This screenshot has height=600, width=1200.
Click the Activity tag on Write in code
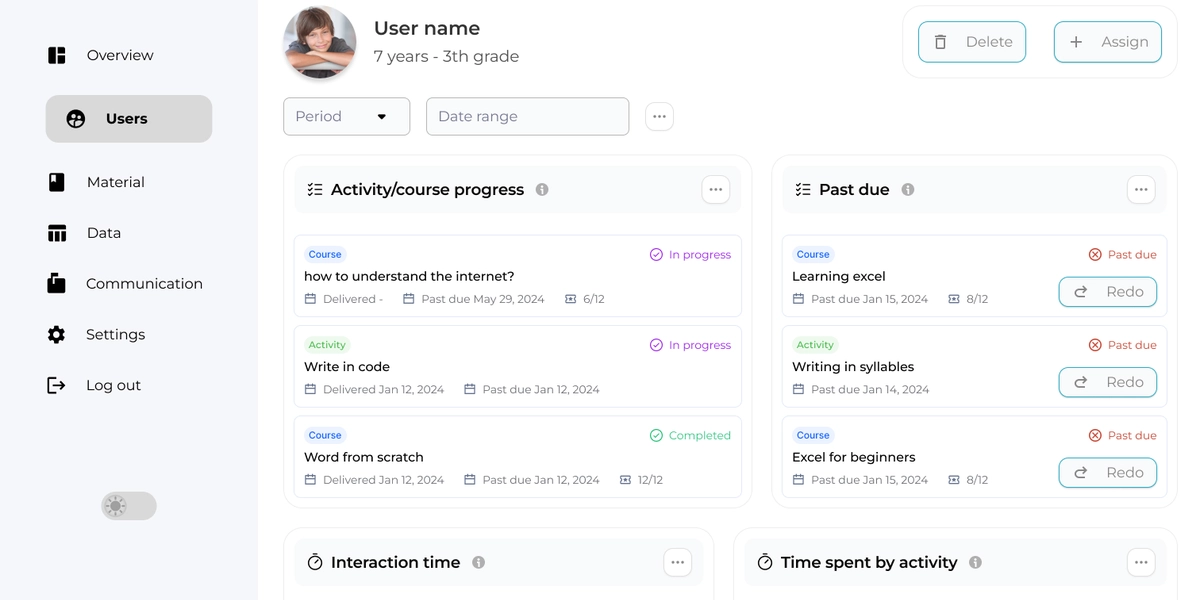(x=327, y=345)
